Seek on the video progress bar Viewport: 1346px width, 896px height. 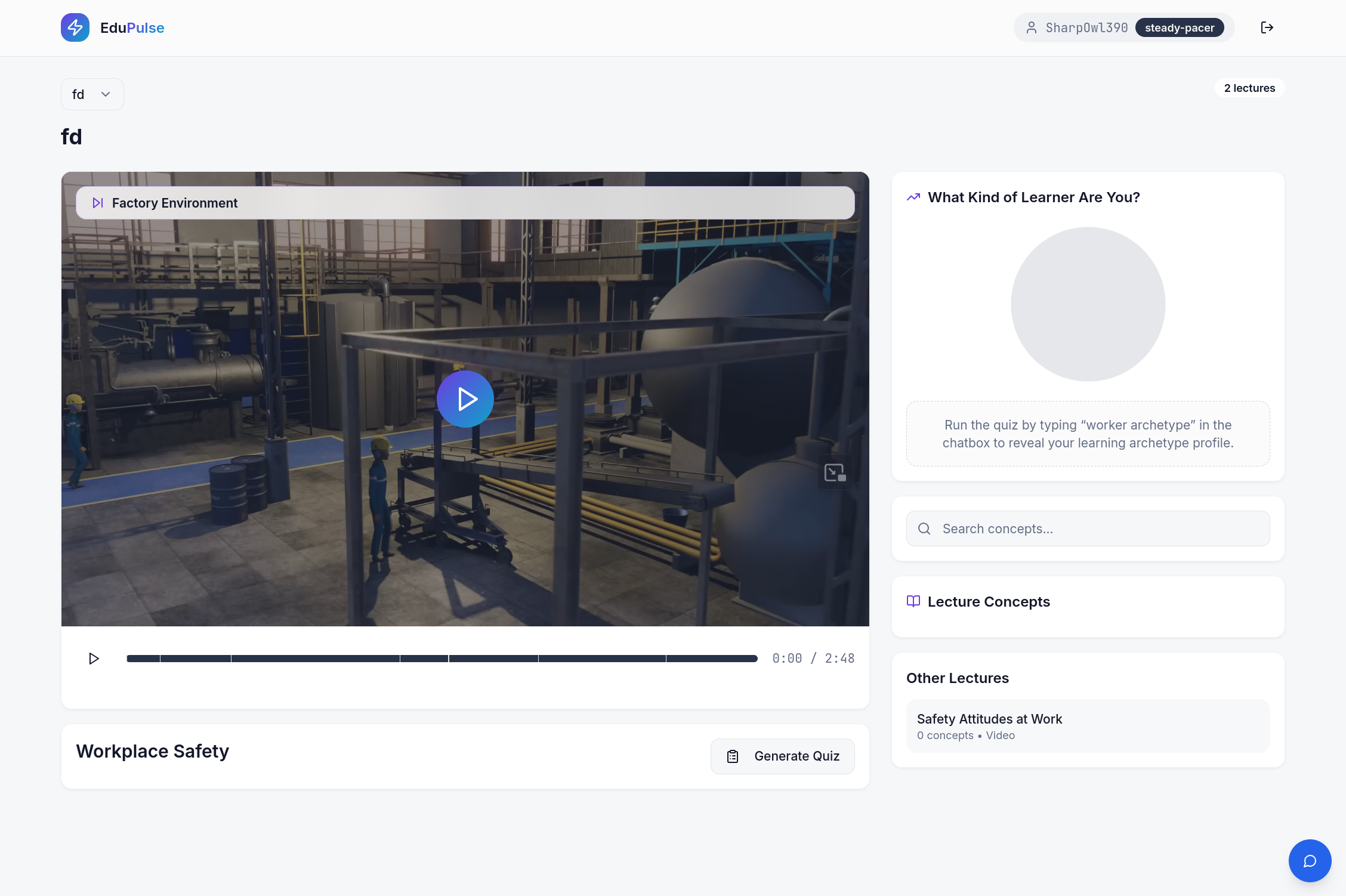[442, 659]
